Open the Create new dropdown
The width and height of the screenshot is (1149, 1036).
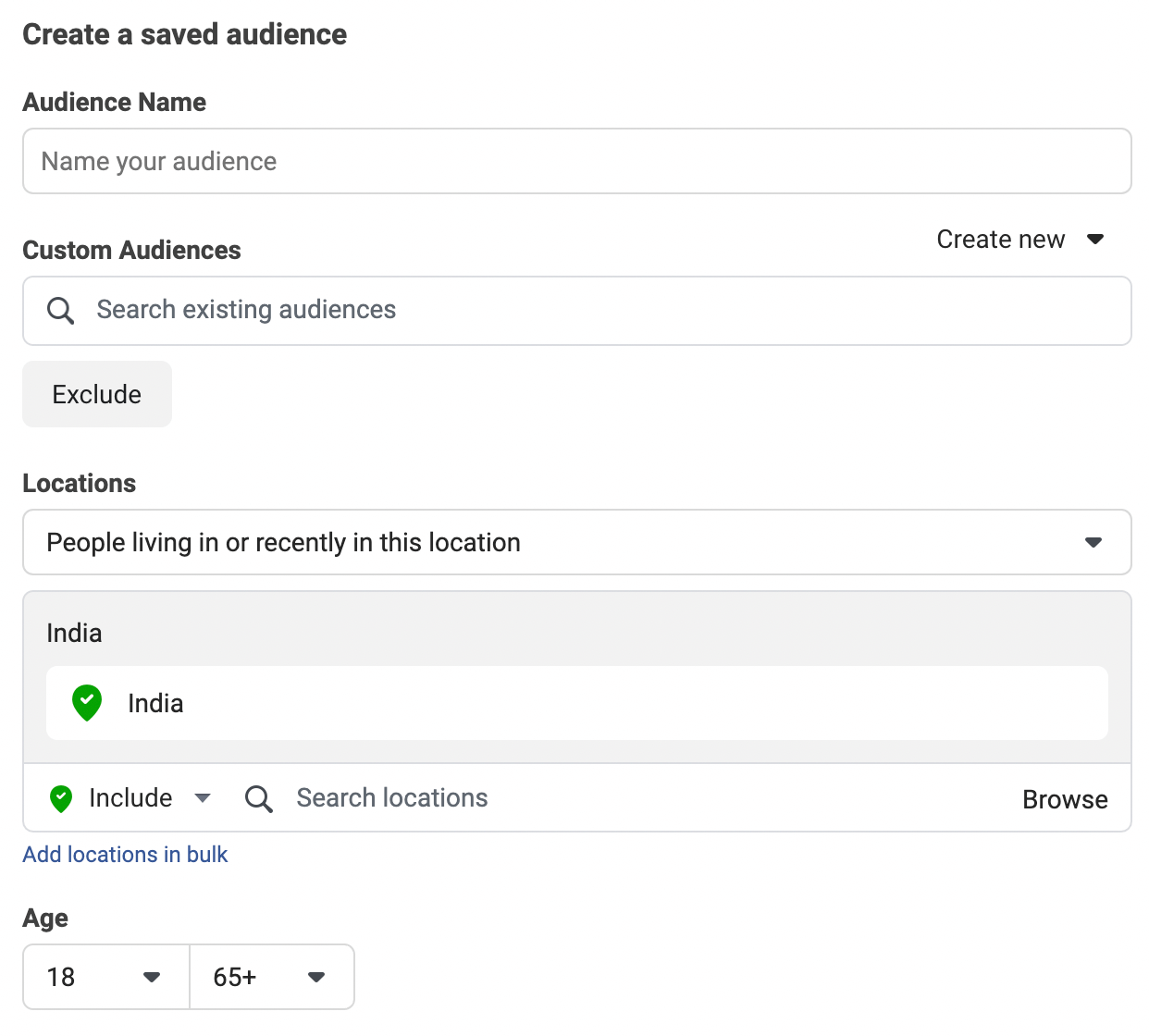click(x=1001, y=240)
